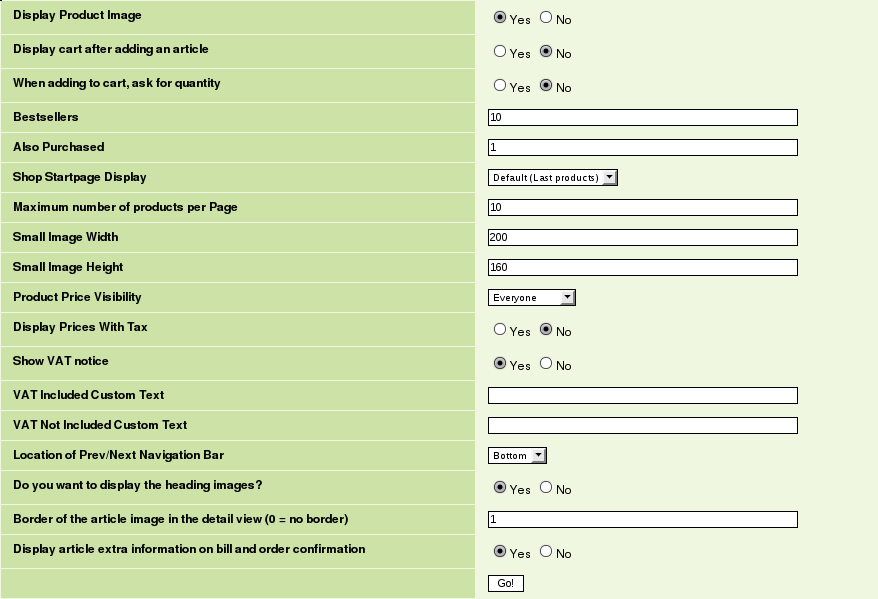
Task: Focus the VAT Not Included Custom Text field
Action: (x=642, y=426)
